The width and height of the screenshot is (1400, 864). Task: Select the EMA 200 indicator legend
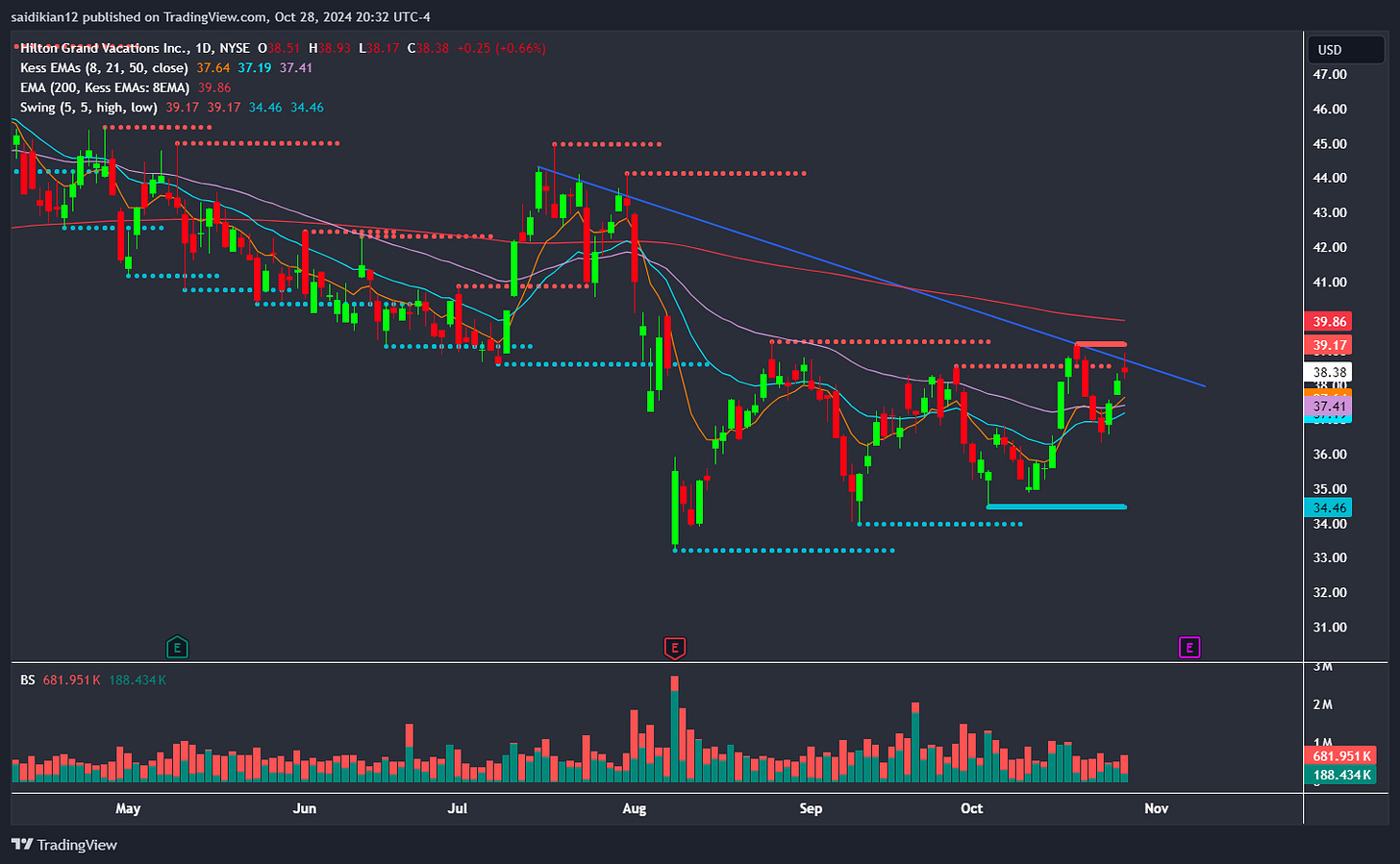pyautogui.click(x=105, y=87)
